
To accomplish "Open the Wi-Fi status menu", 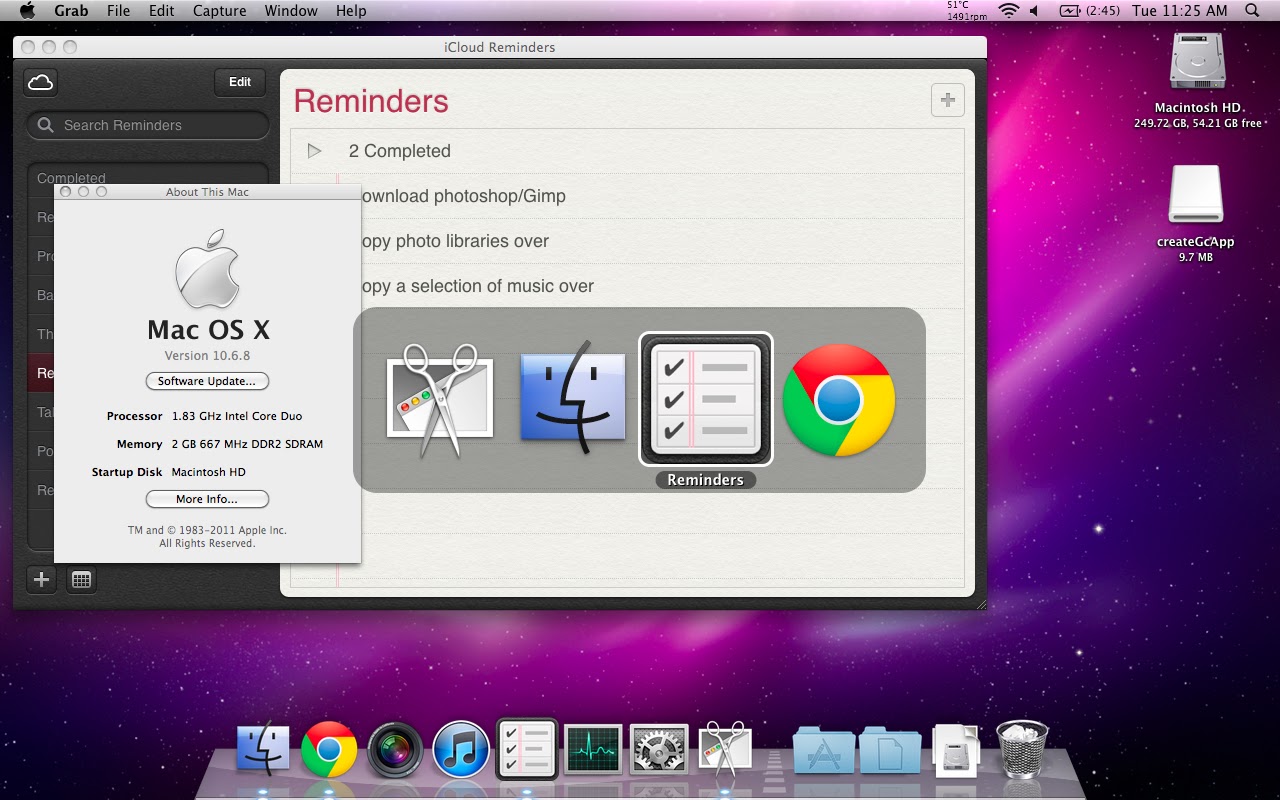I will (x=1008, y=11).
